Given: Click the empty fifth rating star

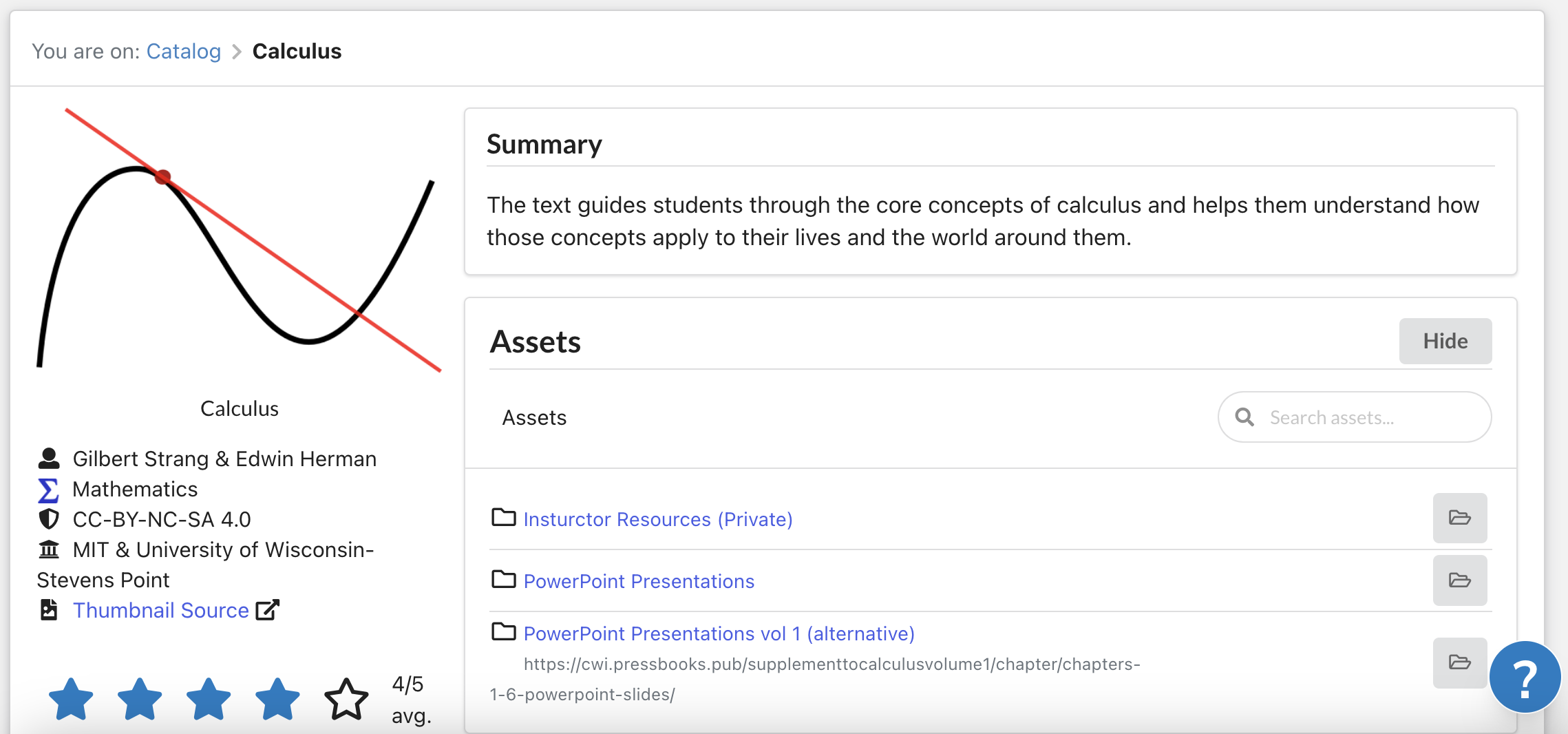Looking at the screenshot, I should [x=346, y=699].
